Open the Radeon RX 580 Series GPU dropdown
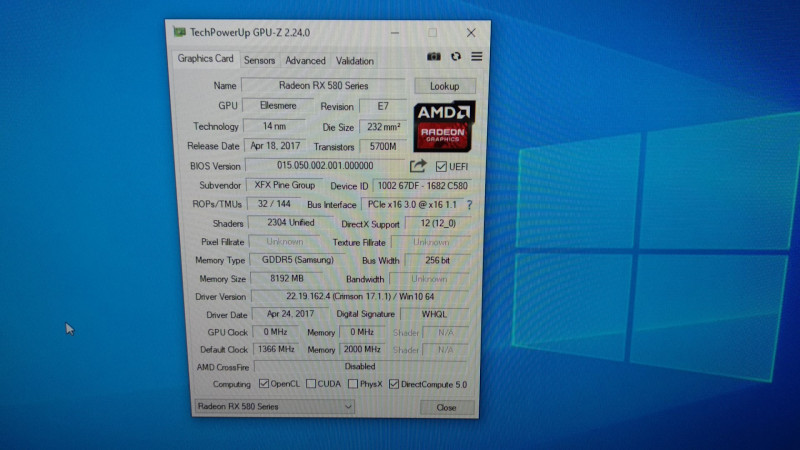Image resolution: width=800 pixels, height=450 pixels. tap(274, 407)
